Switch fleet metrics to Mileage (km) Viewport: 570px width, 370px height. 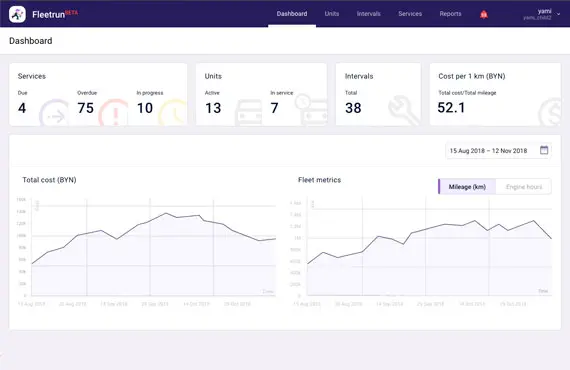467,187
